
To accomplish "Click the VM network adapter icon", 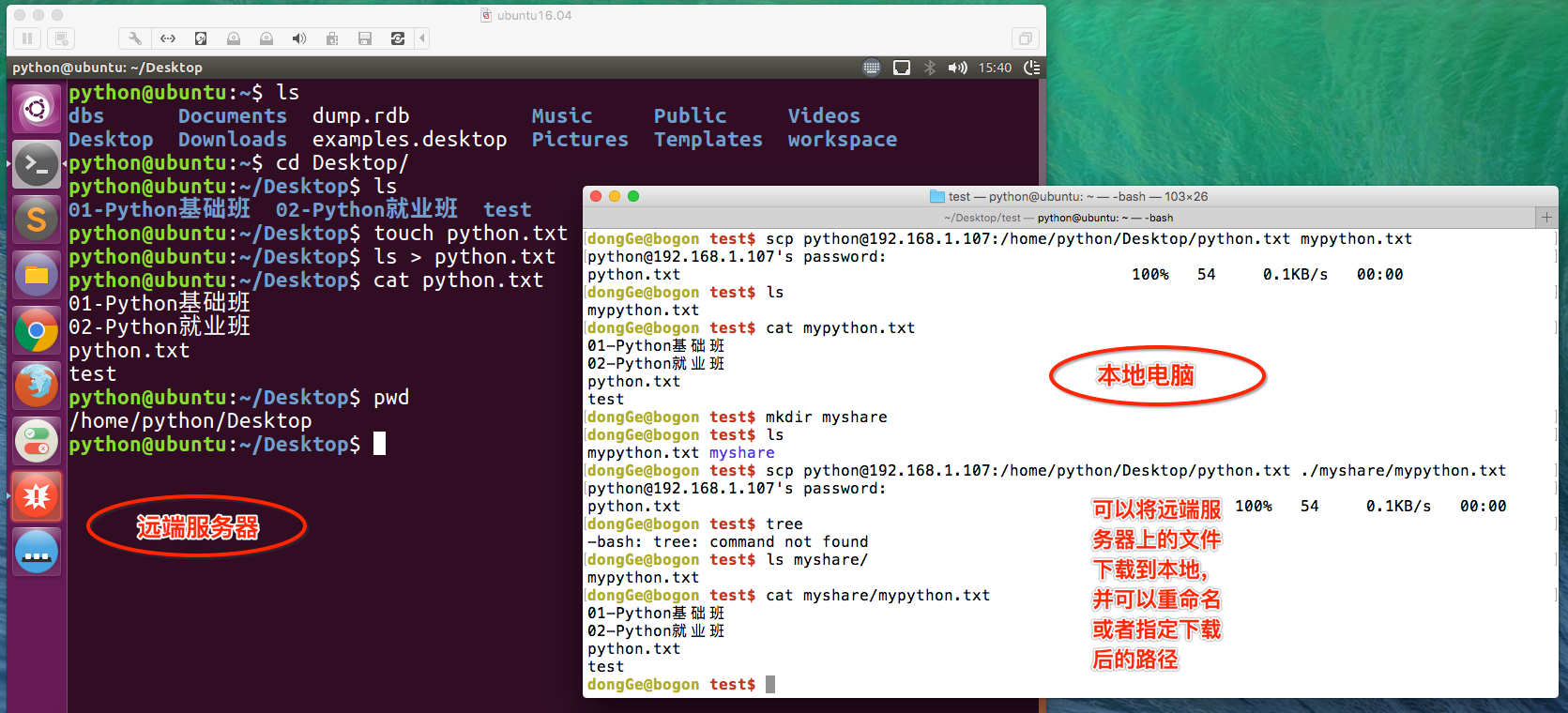I will [x=168, y=38].
